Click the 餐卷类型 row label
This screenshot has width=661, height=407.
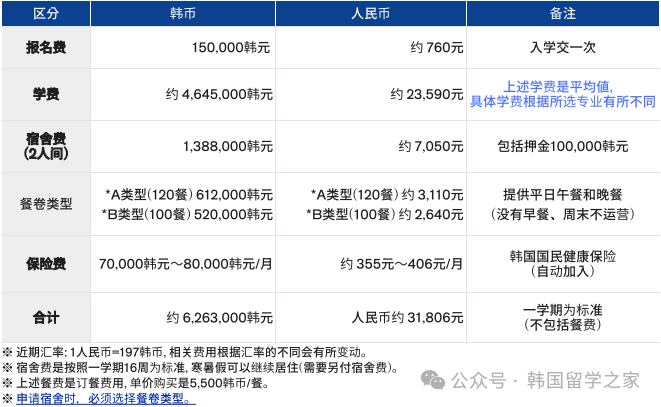pyautogui.click(x=46, y=204)
